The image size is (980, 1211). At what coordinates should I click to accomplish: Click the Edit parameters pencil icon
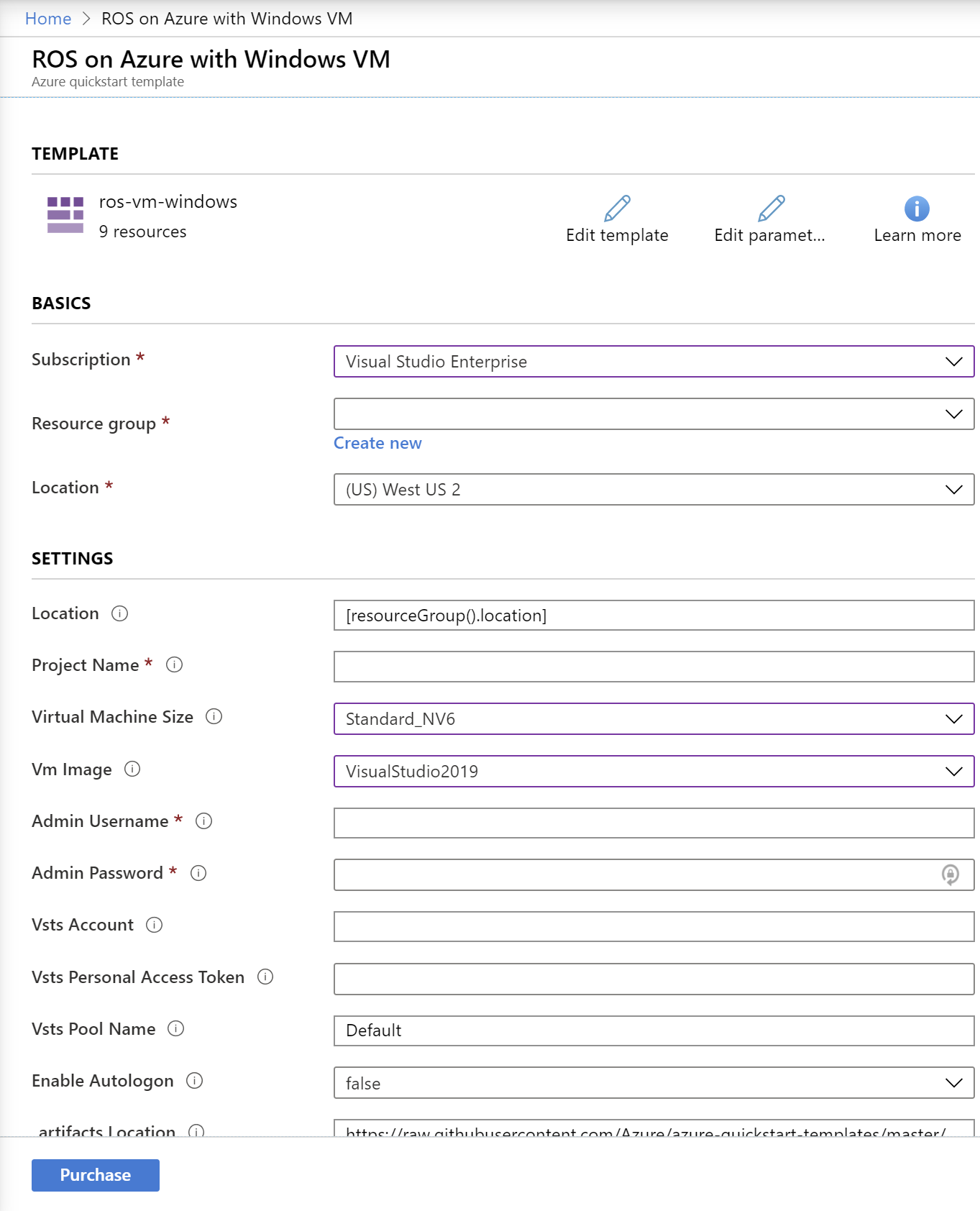pos(771,209)
